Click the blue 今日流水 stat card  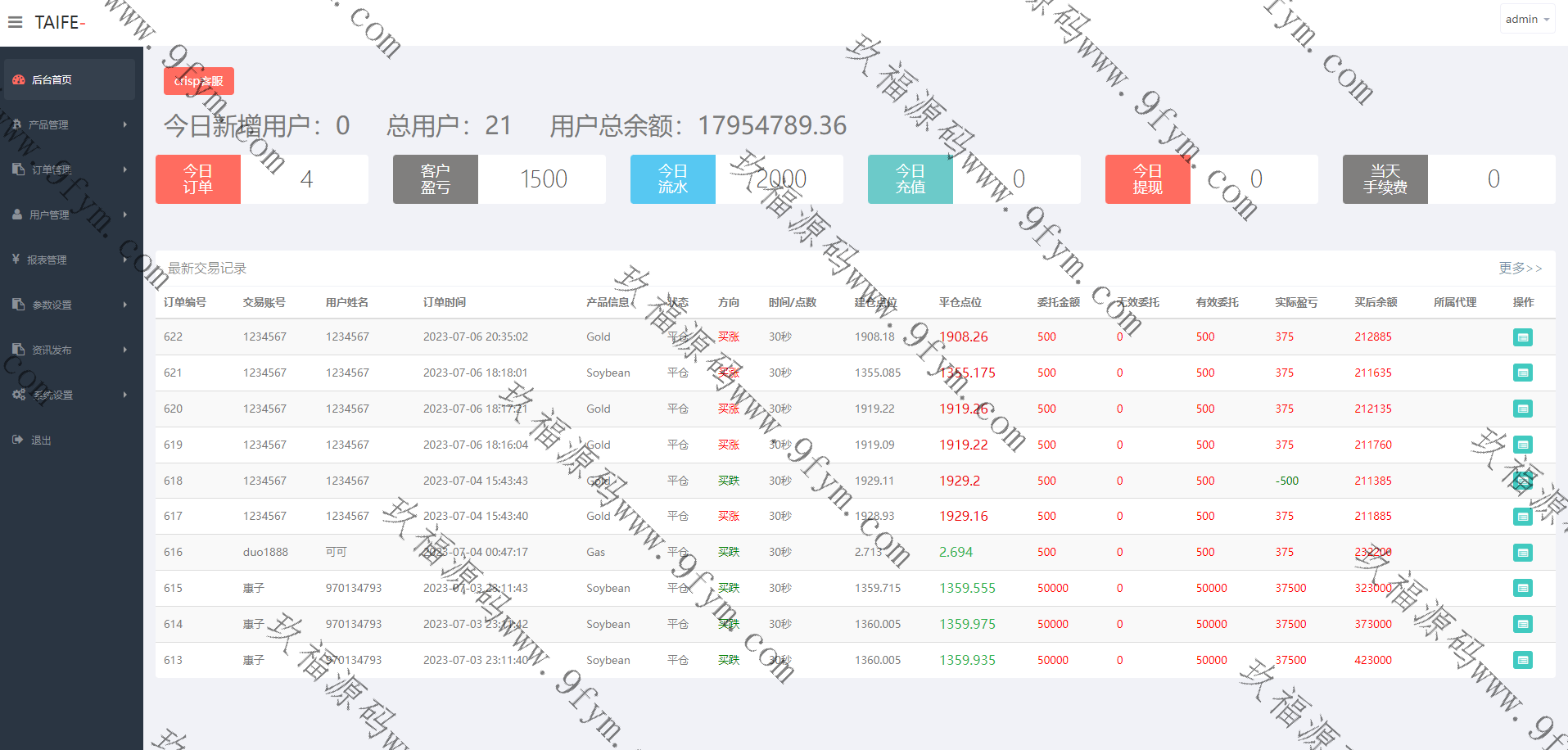click(x=672, y=179)
